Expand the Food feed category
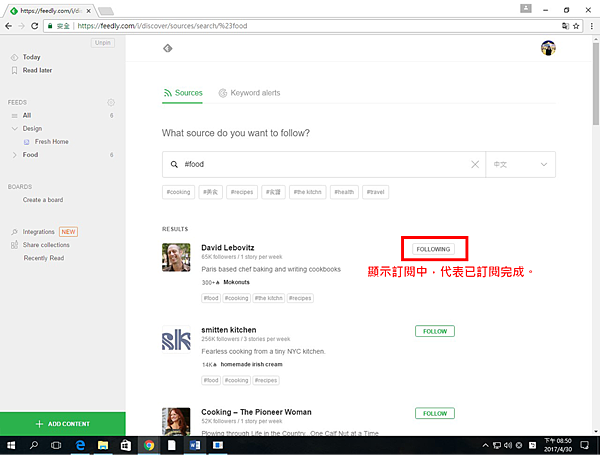Screen dimensions: 600x458 coord(14,155)
